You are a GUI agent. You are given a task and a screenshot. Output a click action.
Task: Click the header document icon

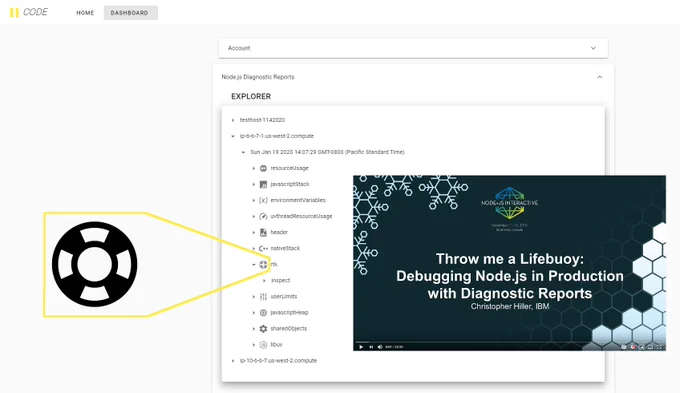[263, 233]
